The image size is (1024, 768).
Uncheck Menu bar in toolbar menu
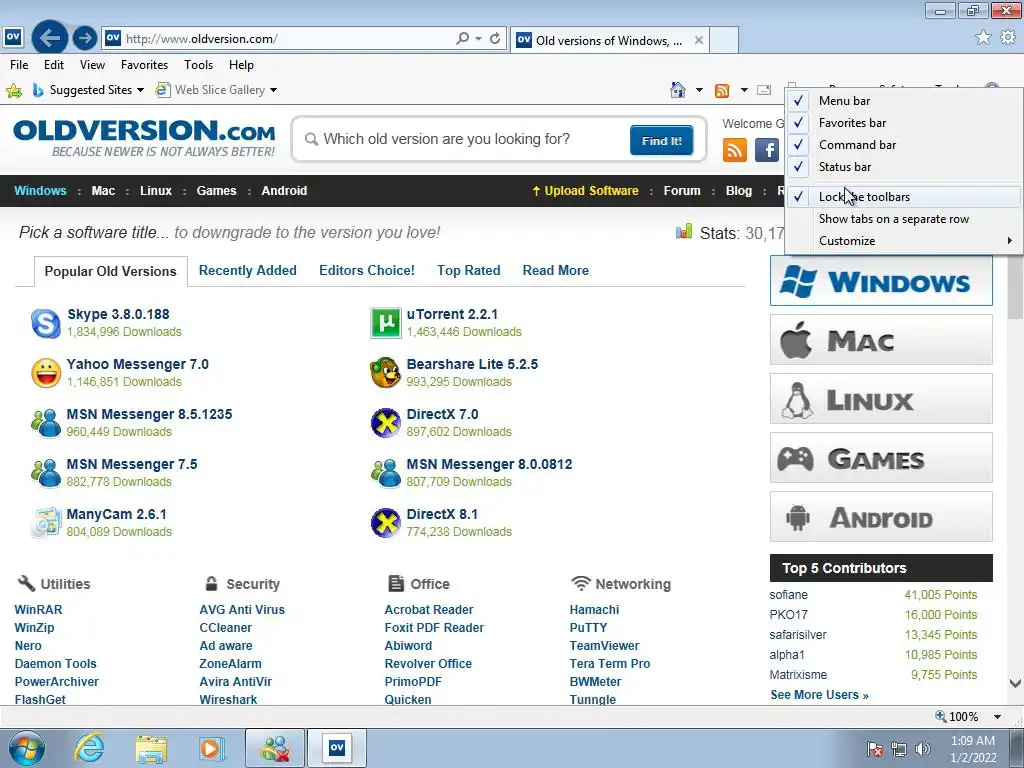coord(904,101)
